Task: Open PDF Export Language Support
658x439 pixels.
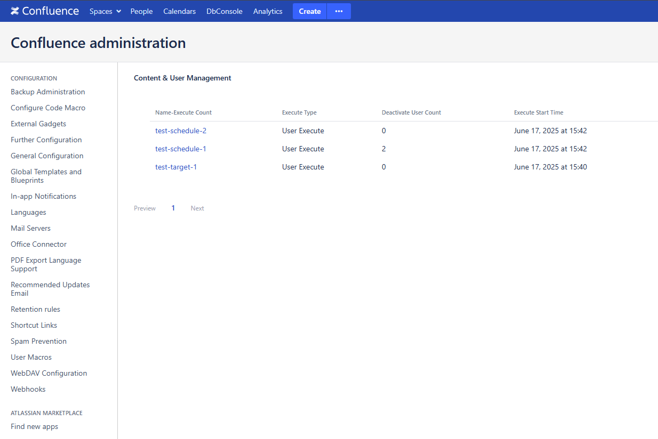Action: [x=46, y=264]
